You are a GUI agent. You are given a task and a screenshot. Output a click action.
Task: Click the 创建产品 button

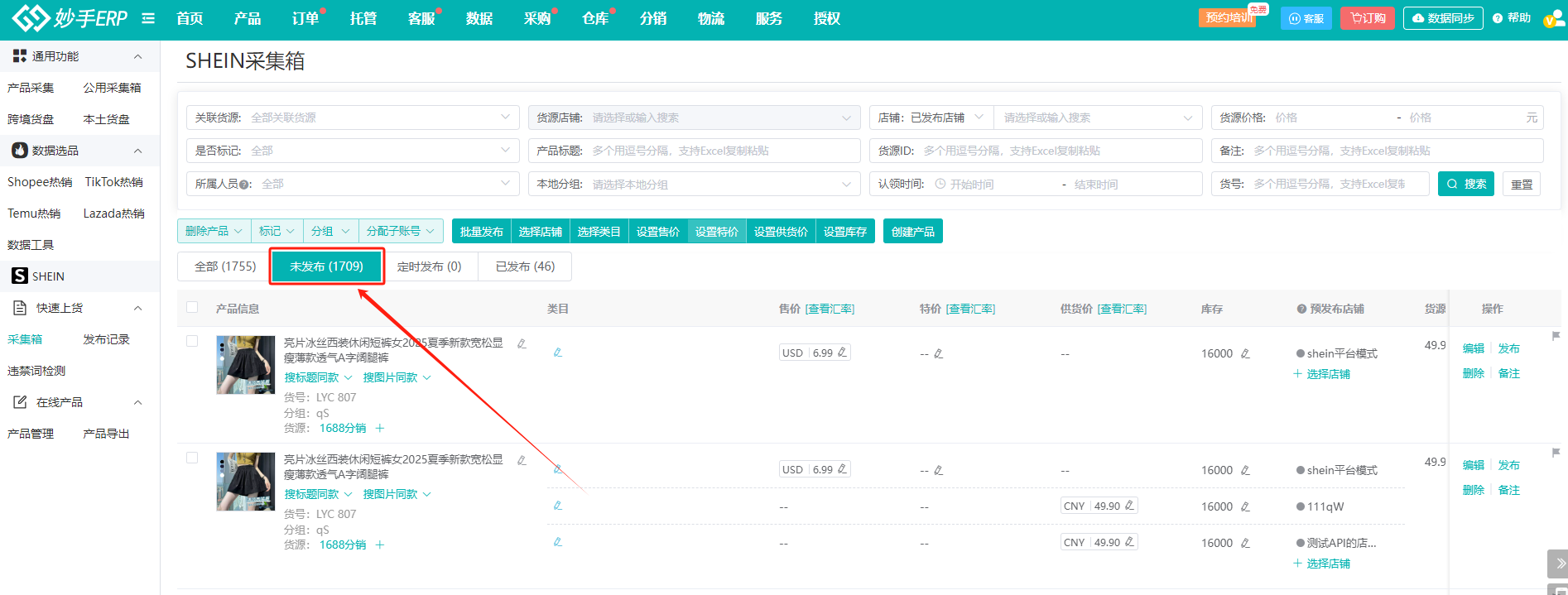click(912, 231)
